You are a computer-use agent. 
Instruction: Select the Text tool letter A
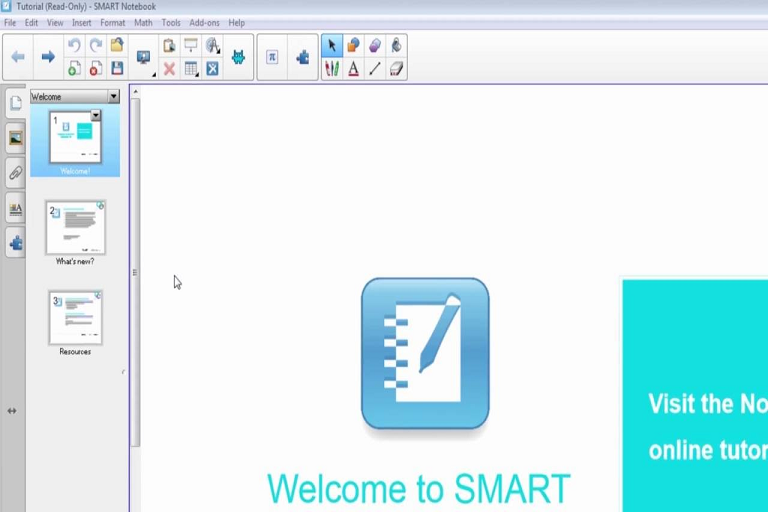coord(353,69)
